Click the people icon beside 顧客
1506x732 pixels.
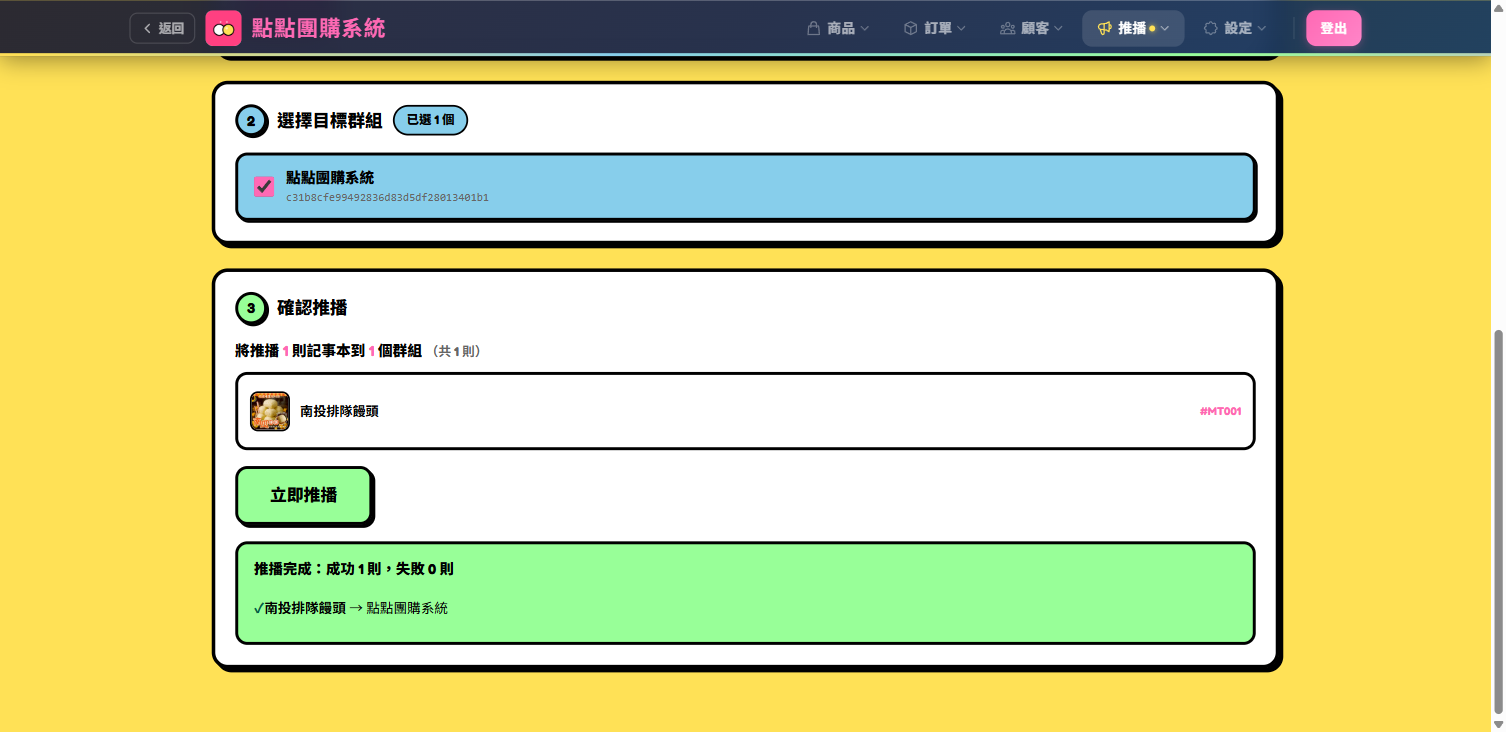(x=1007, y=29)
